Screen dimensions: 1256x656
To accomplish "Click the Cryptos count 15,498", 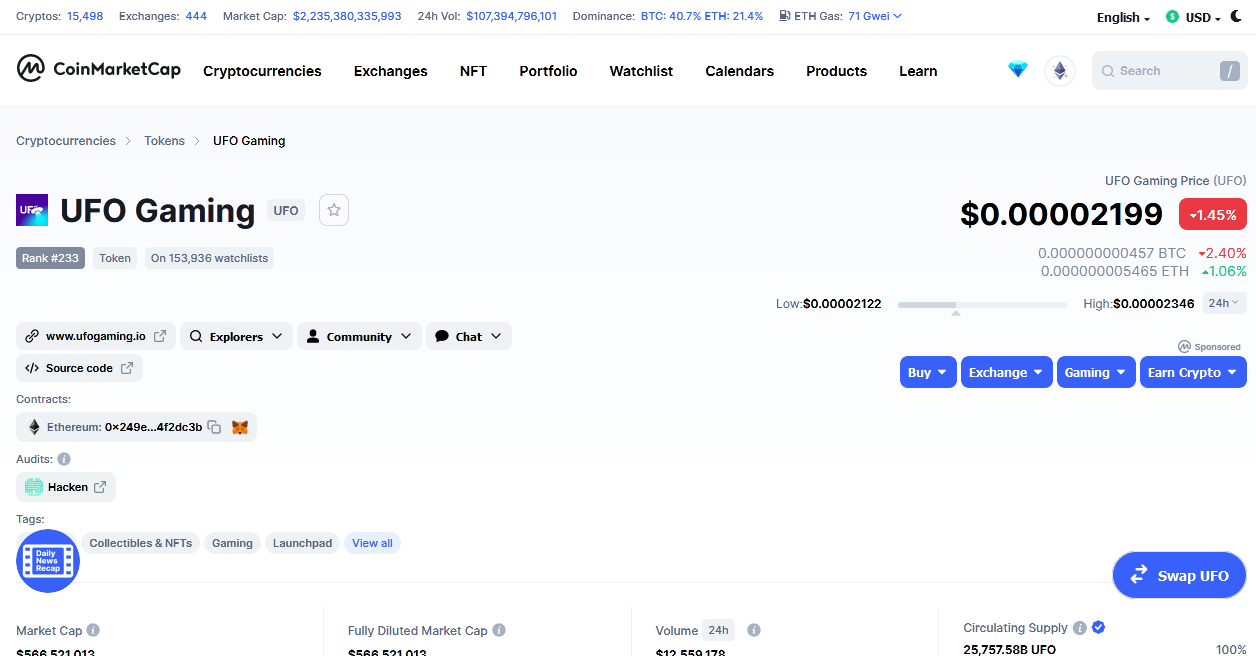I will (85, 16).
